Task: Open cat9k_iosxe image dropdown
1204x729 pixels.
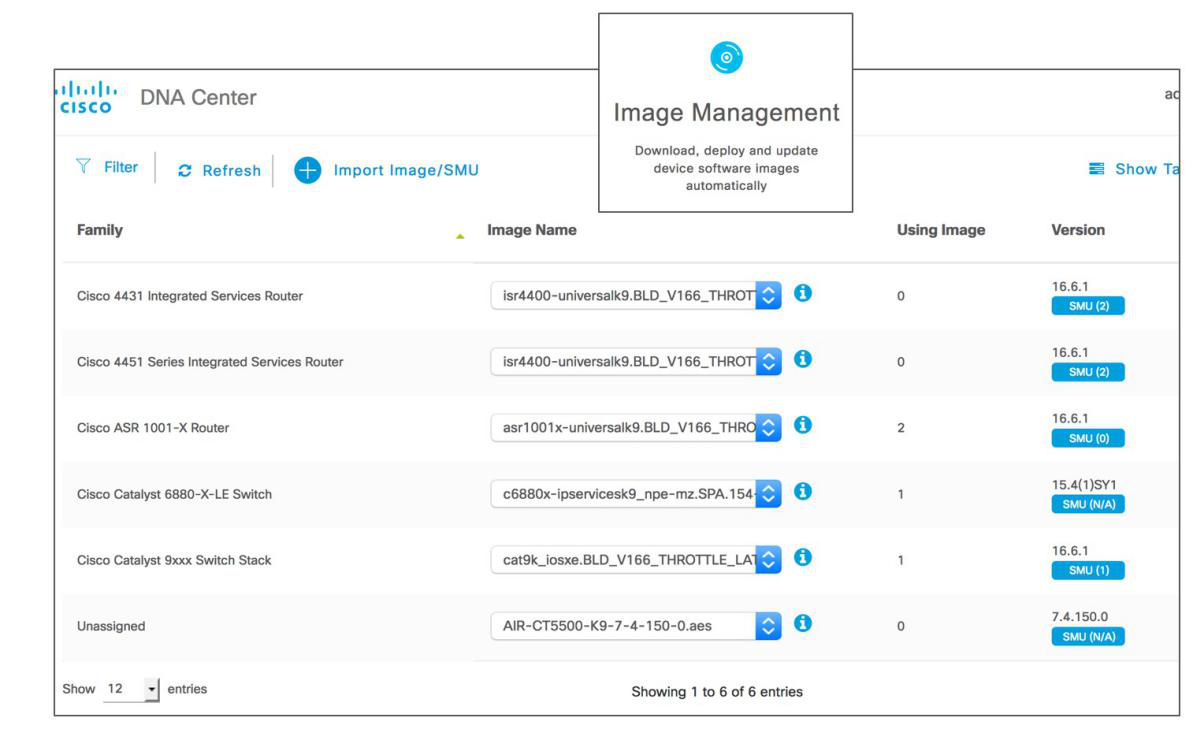Action: (636, 560)
